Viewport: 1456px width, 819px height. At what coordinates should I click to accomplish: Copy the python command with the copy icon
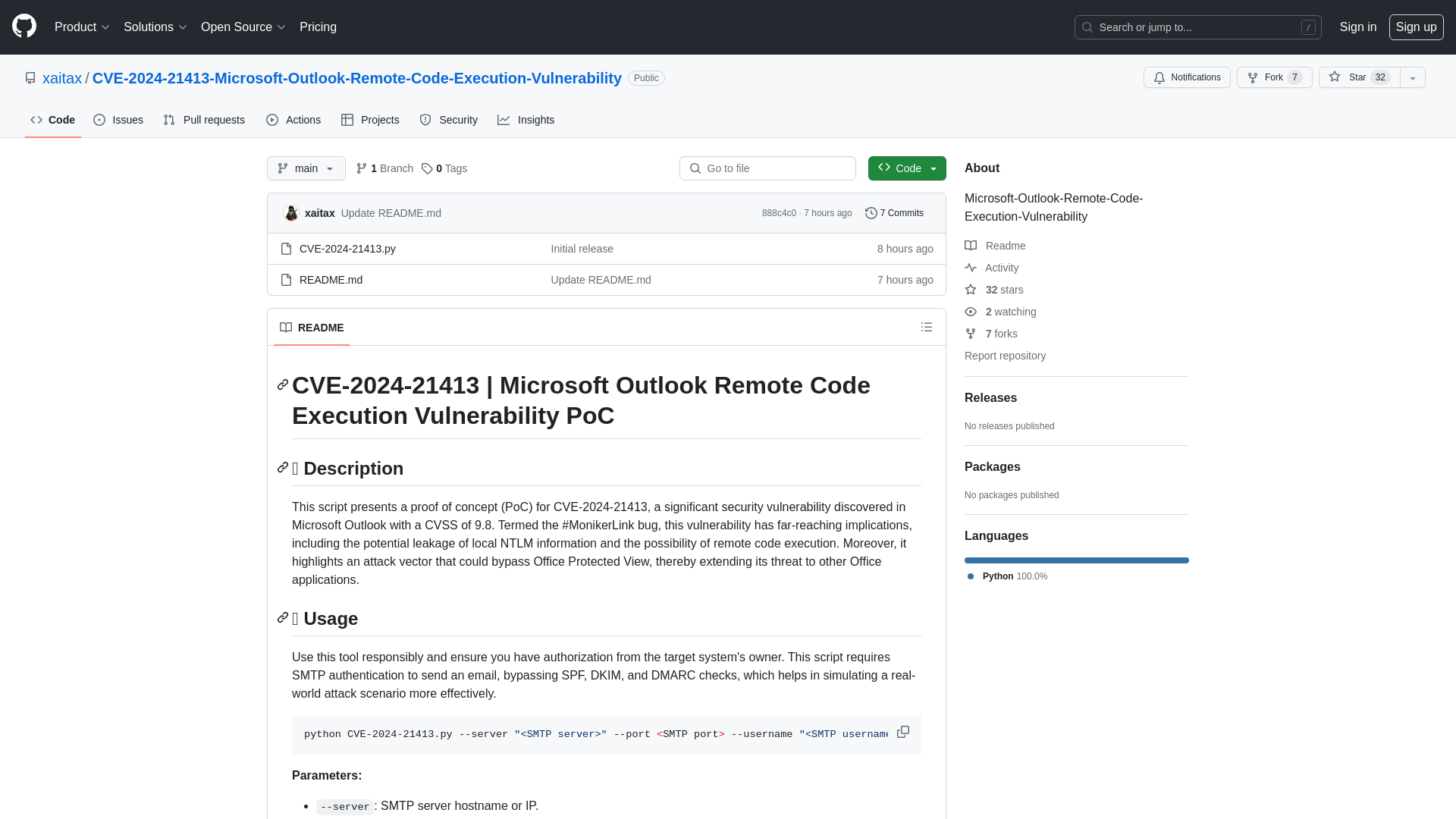pyautogui.click(x=903, y=732)
